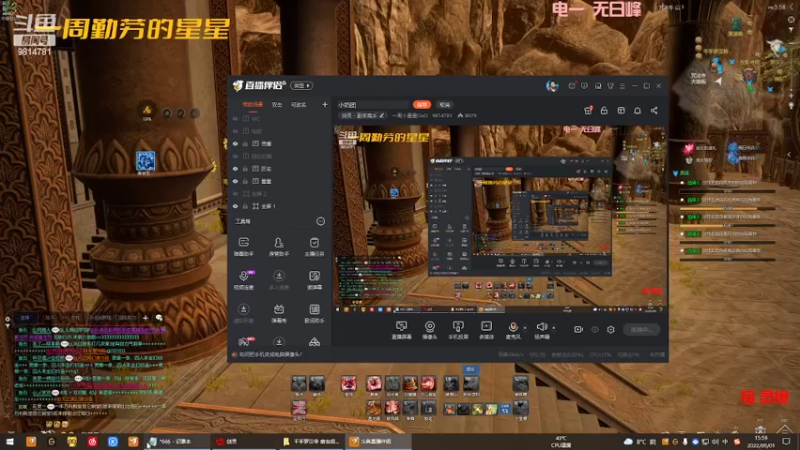Add 多媒体 media source
This screenshot has width=800, height=450.
point(486,330)
